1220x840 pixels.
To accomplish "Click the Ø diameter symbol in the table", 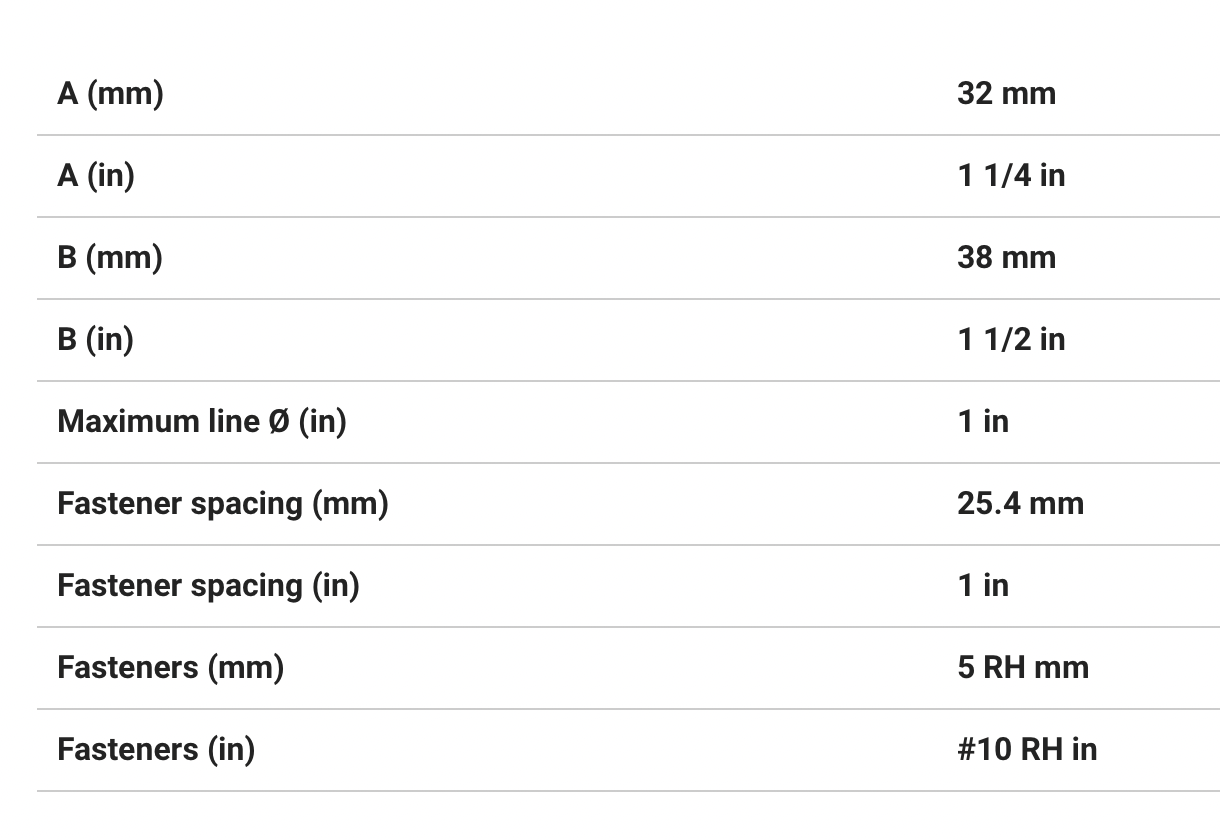I will 279,422.
